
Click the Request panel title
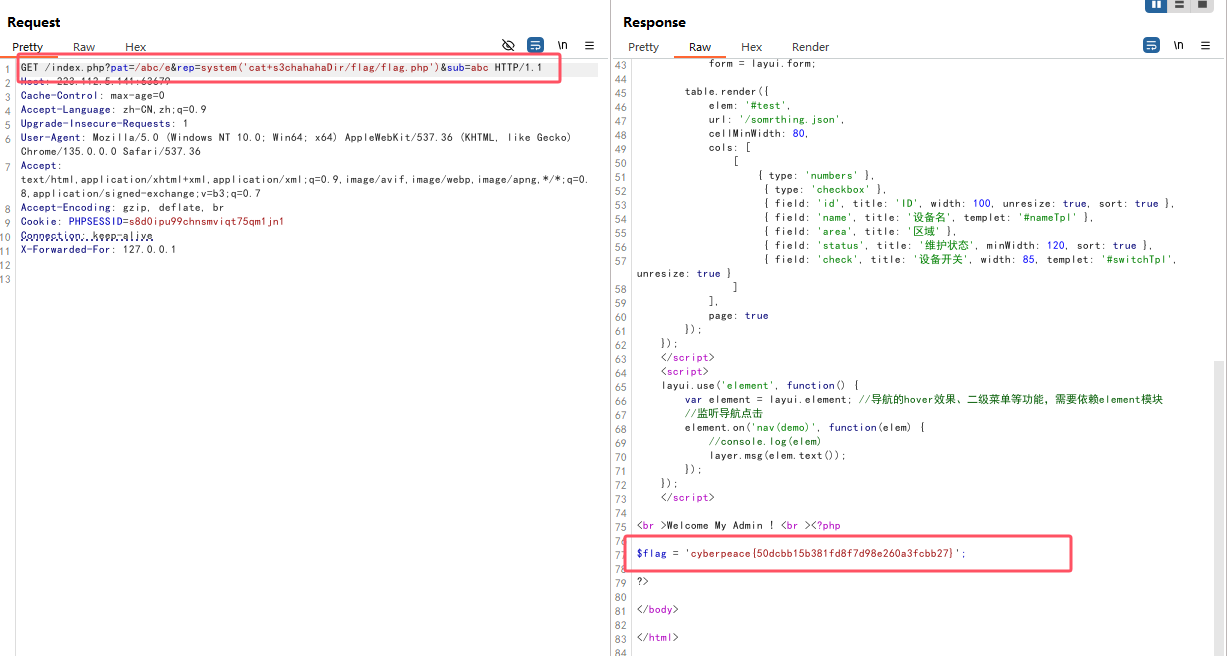[34, 22]
